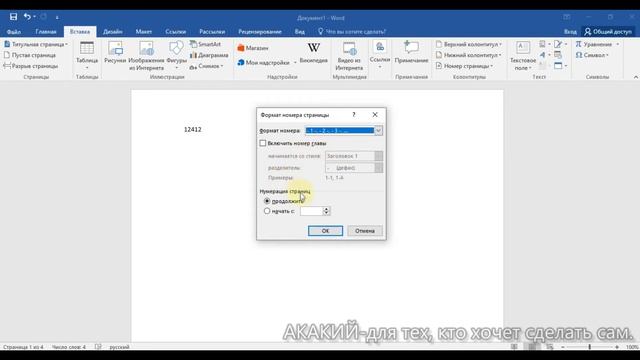This screenshot has width=640, height=360.
Task: Insert a Пустая страница blank page
Action: [30, 55]
